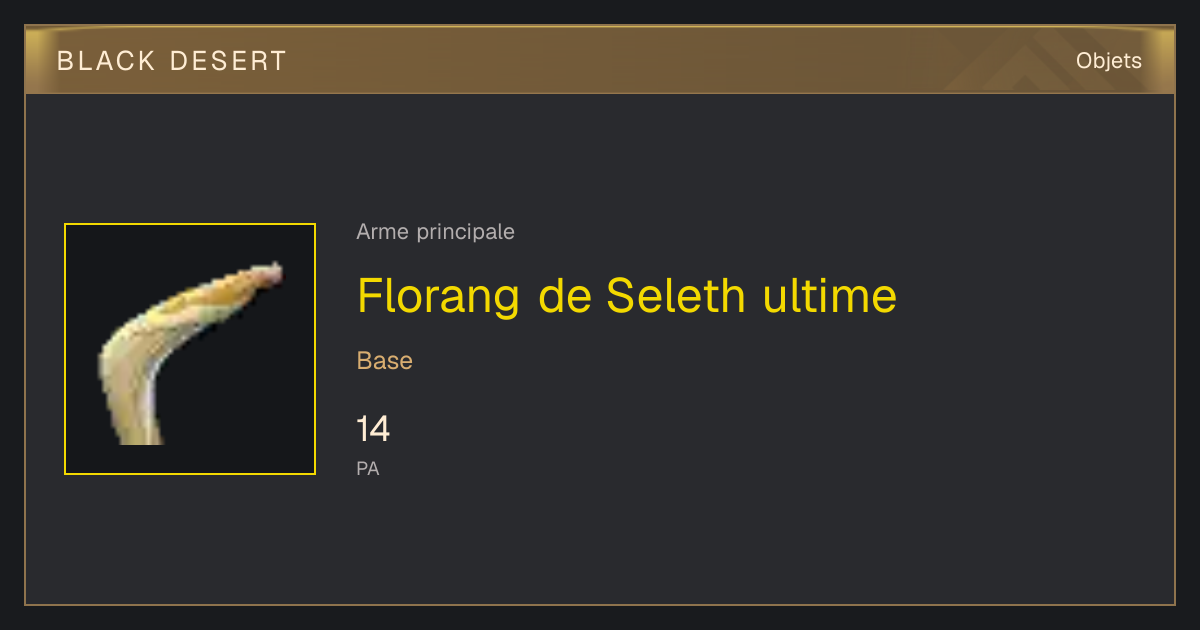
Task: Click the Florang weapon item icon
Action: (190, 349)
